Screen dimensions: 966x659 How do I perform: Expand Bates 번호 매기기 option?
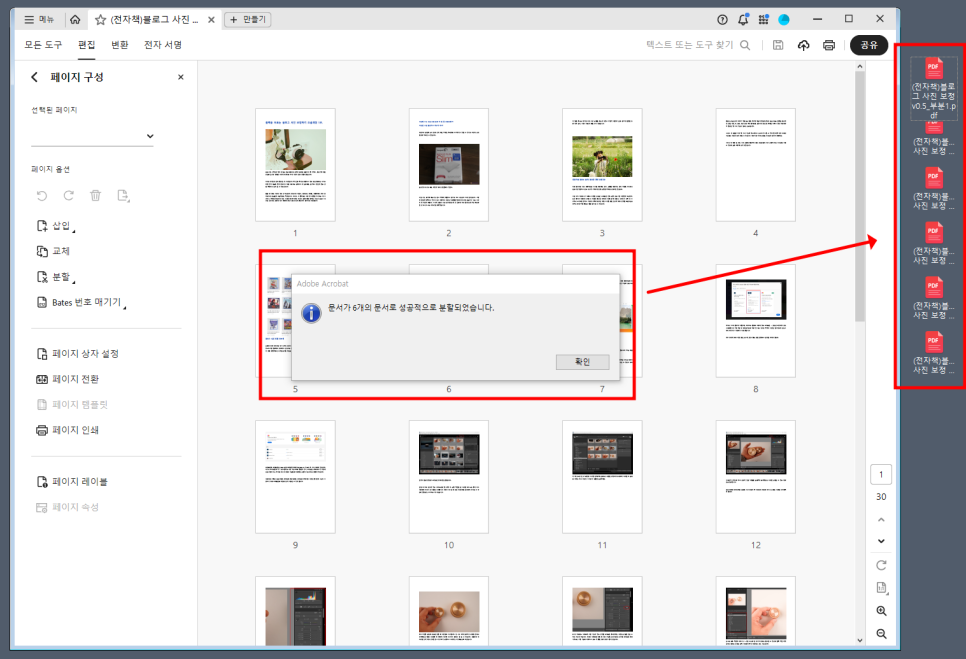tap(81, 302)
